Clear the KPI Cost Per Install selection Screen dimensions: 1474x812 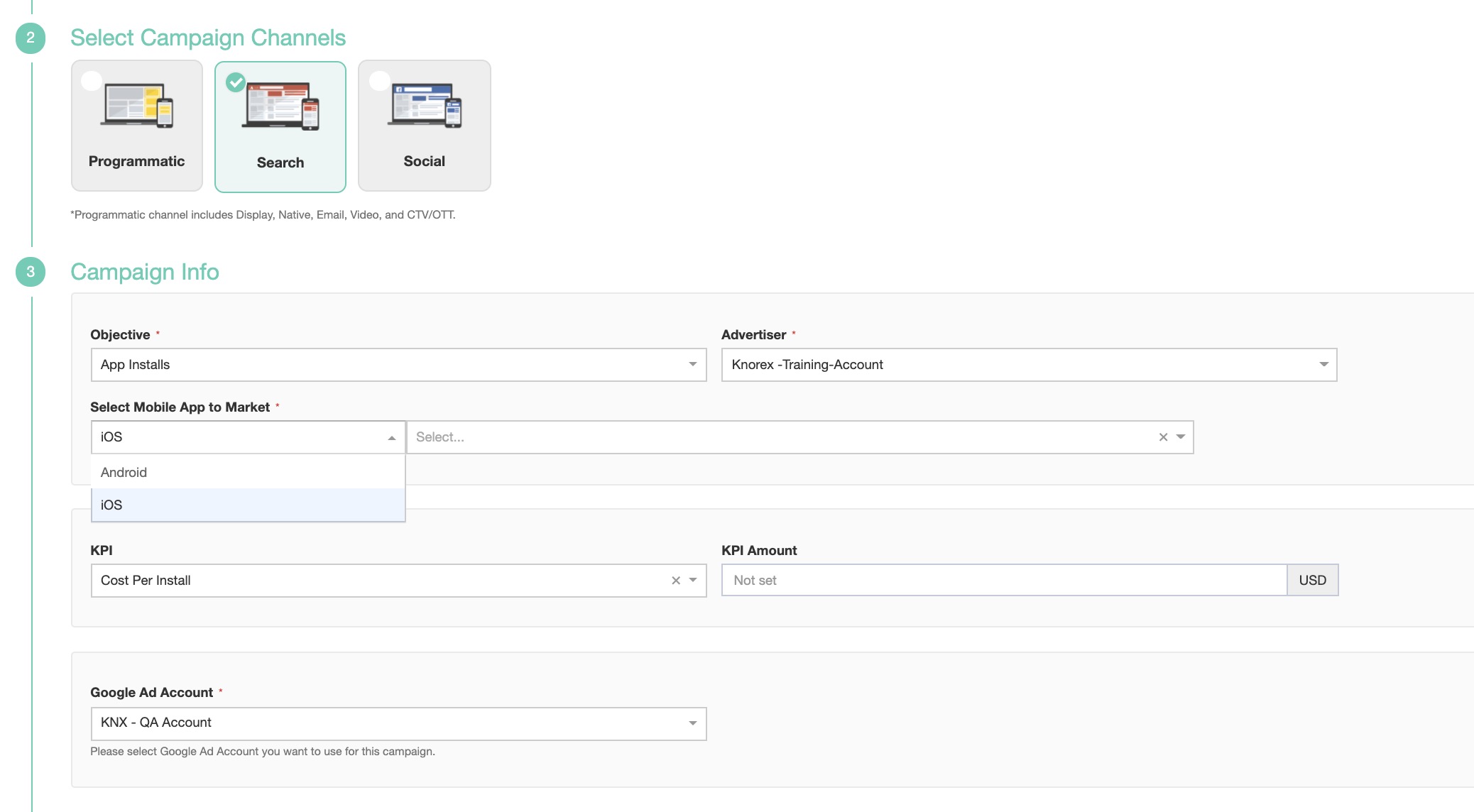(x=676, y=581)
